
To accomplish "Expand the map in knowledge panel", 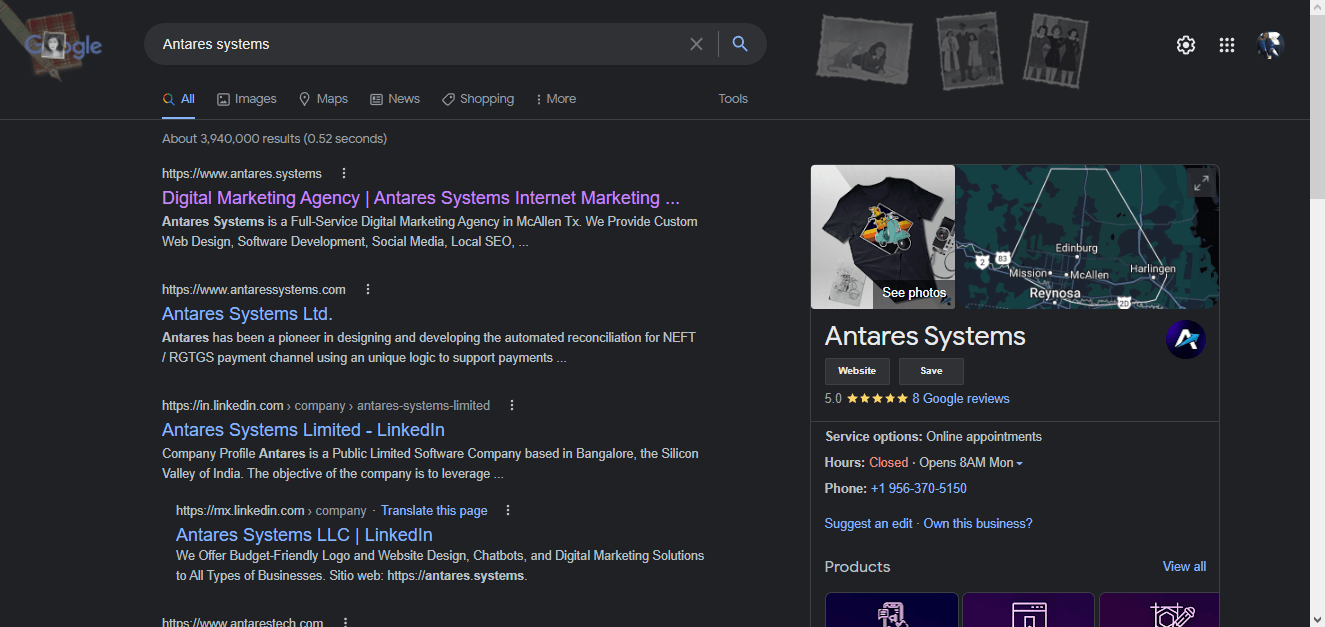I will (1202, 182).
